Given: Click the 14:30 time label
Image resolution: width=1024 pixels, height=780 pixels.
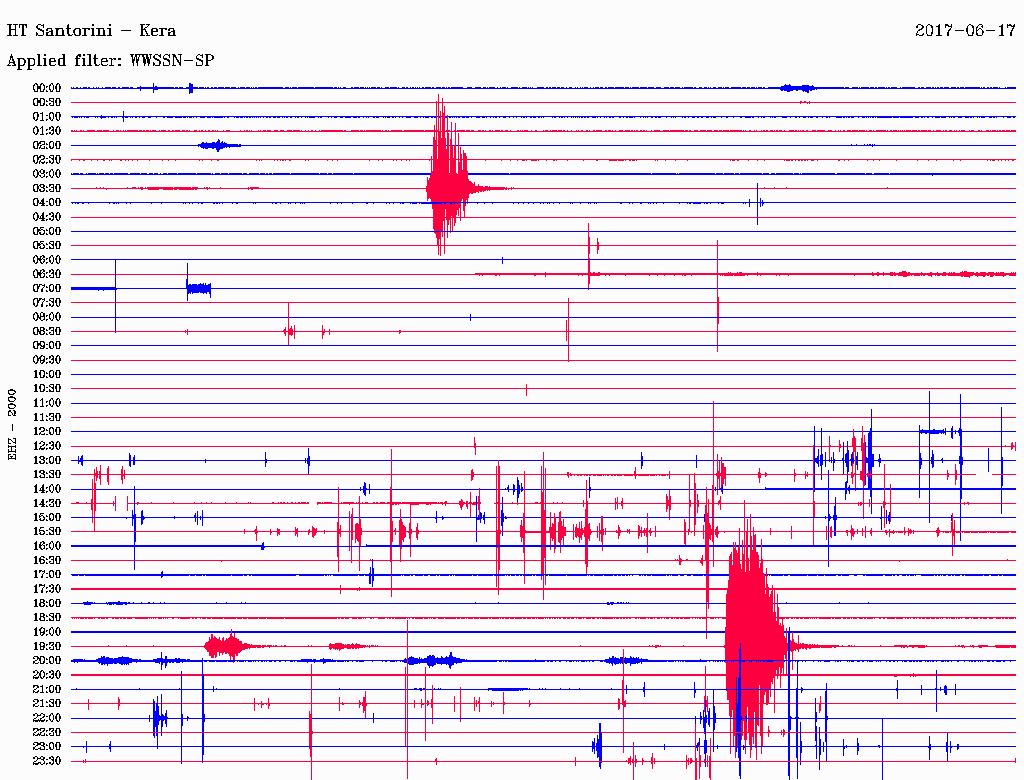Looking at the screenshot, I should coord(47,503).
